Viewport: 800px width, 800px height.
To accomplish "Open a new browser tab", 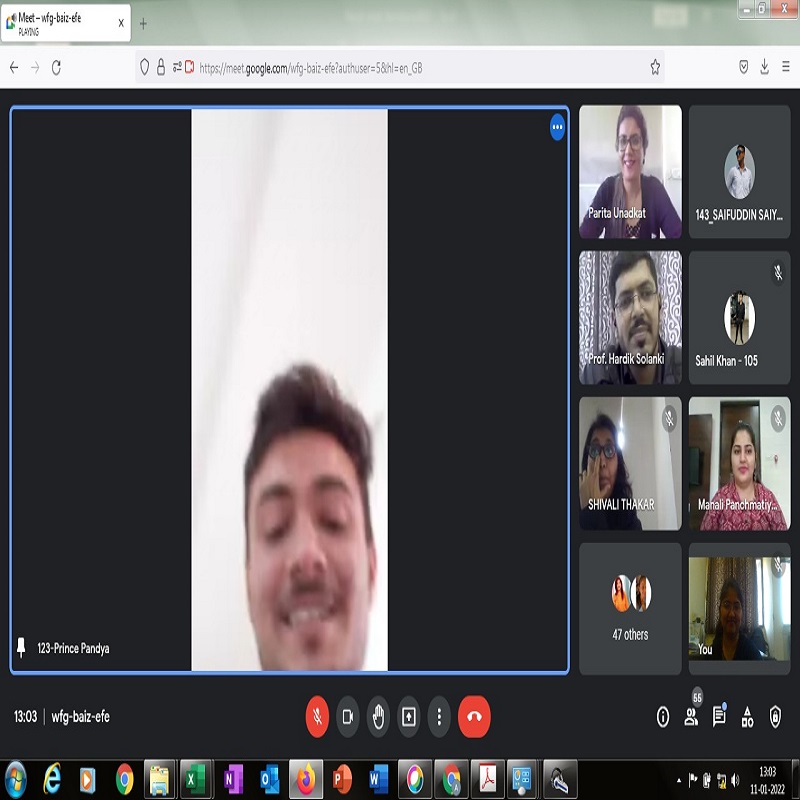I will pos(143,23).
